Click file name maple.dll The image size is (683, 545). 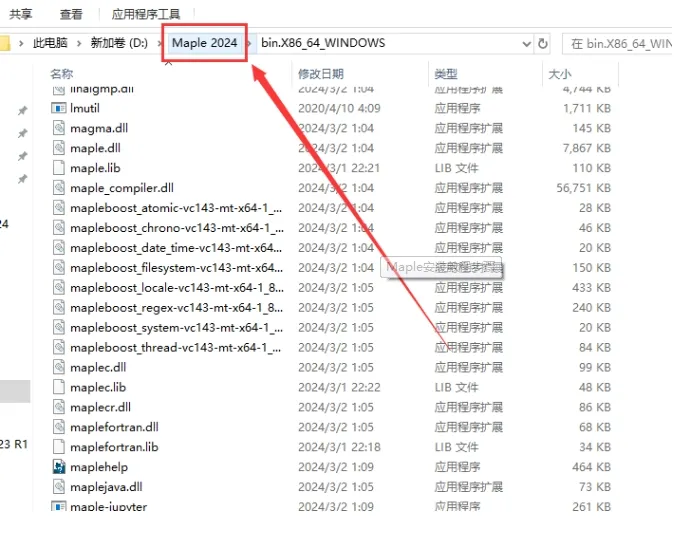tap(95, 148)
